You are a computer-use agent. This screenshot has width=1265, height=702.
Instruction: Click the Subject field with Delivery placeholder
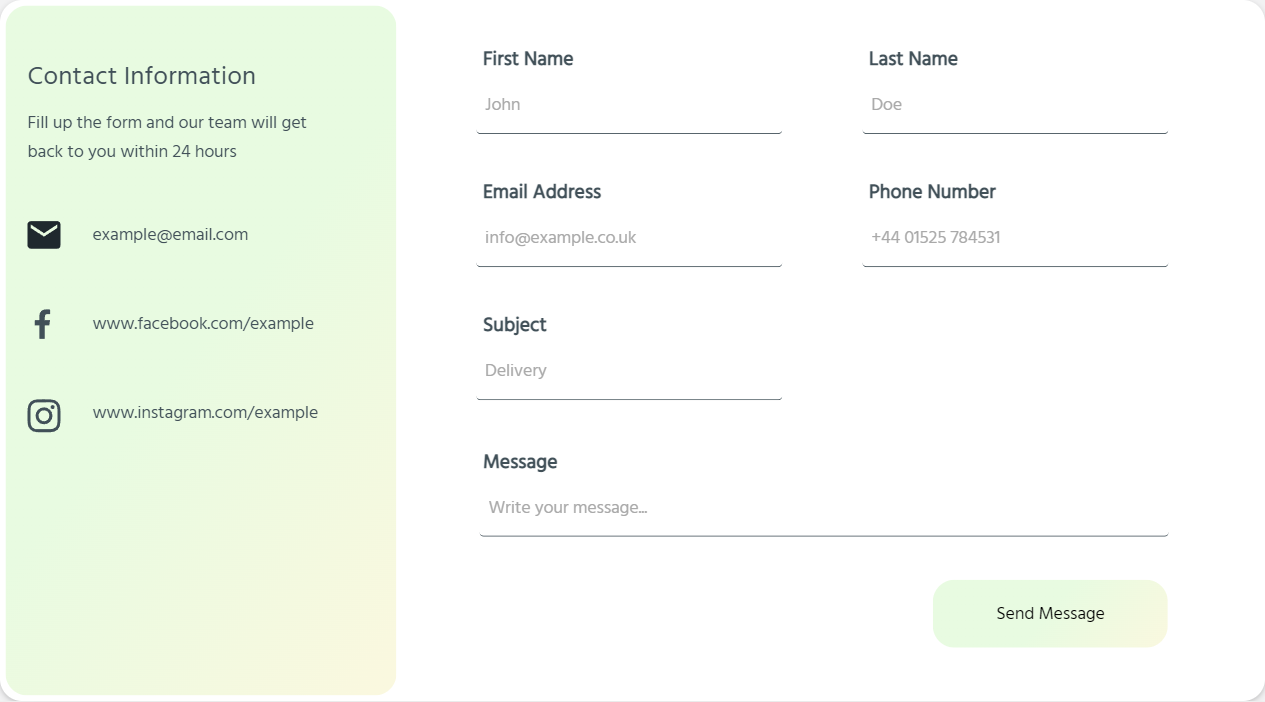pyautogui.click(x=629, y=371)
